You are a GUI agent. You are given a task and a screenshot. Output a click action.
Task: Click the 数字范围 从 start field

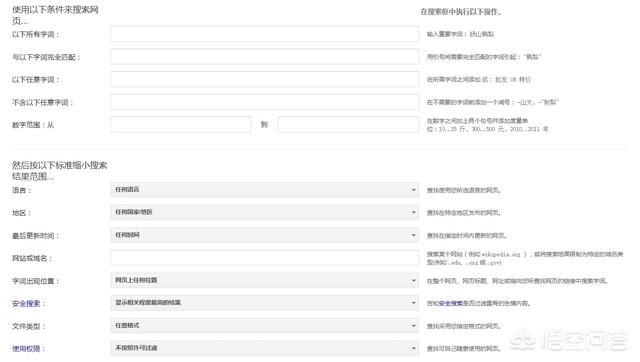coord(181,124)
